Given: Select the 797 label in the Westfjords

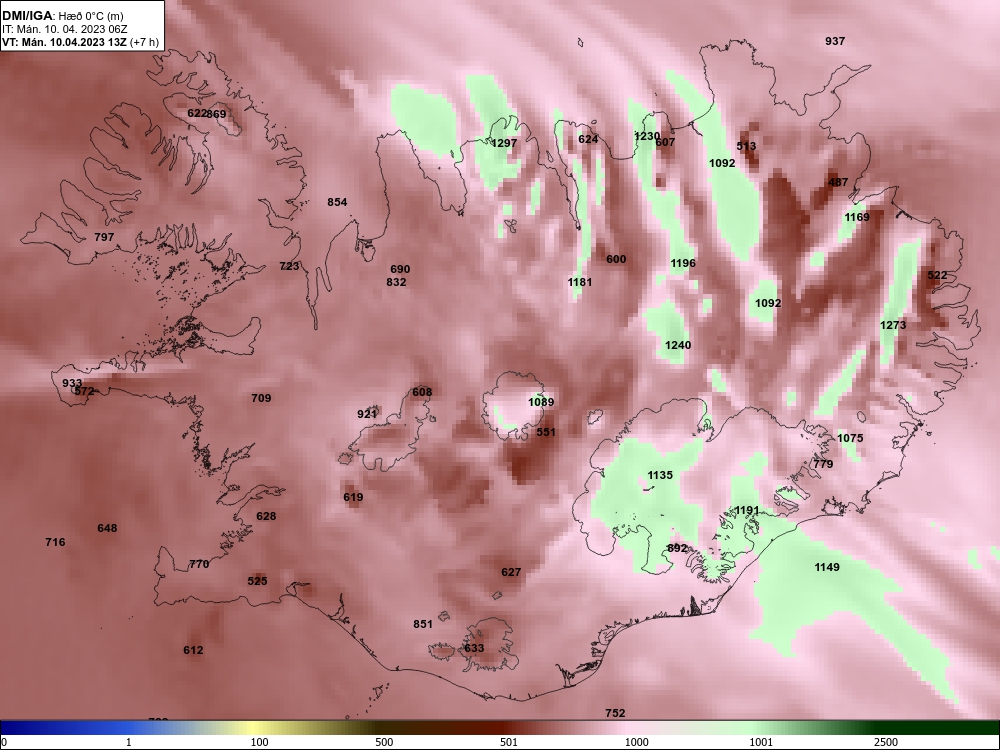Looking at the screenshot, I should (x=104, y=237).
